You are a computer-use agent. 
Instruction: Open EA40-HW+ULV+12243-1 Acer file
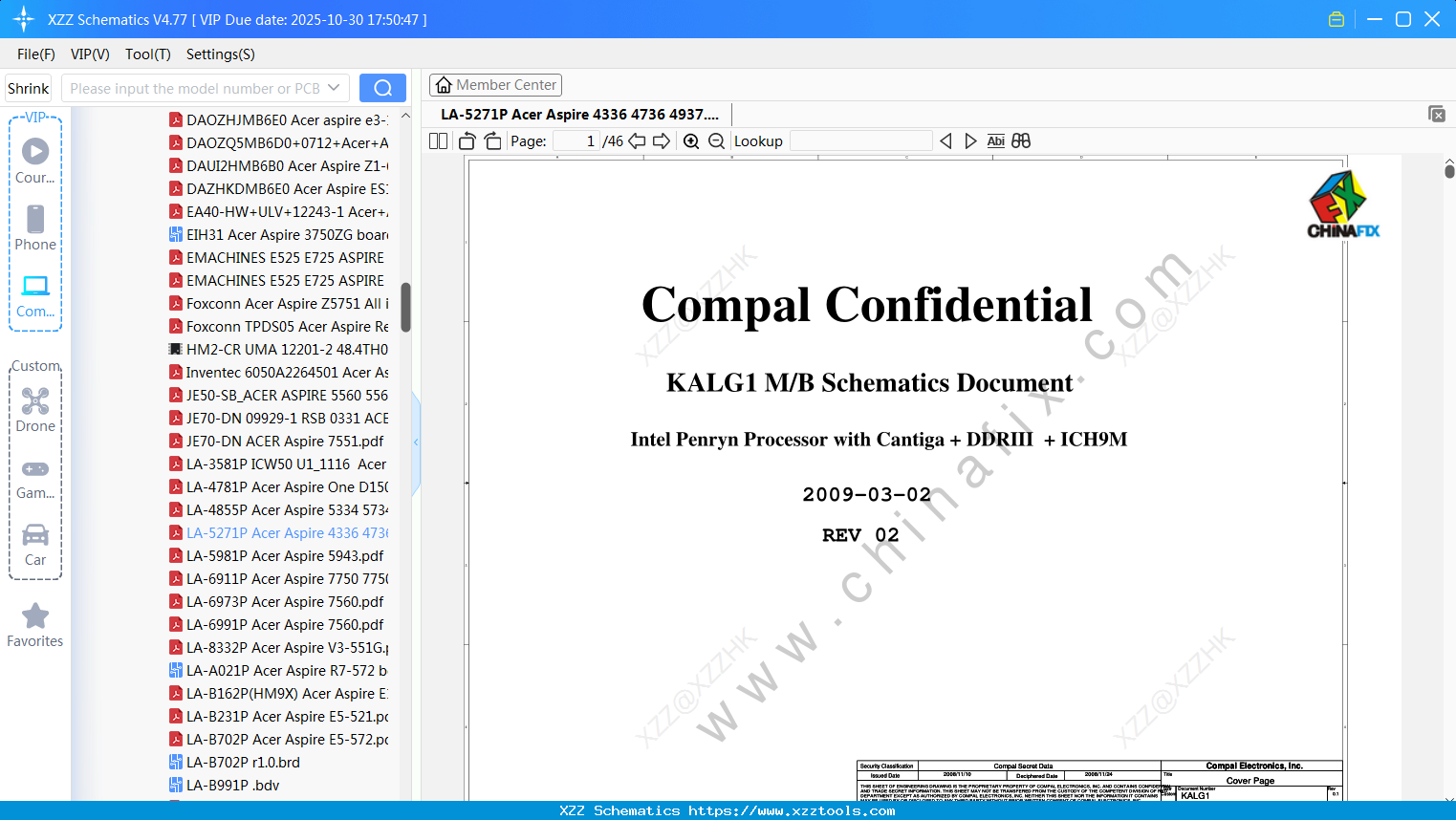pyautogui.click(x=278, y=212)
